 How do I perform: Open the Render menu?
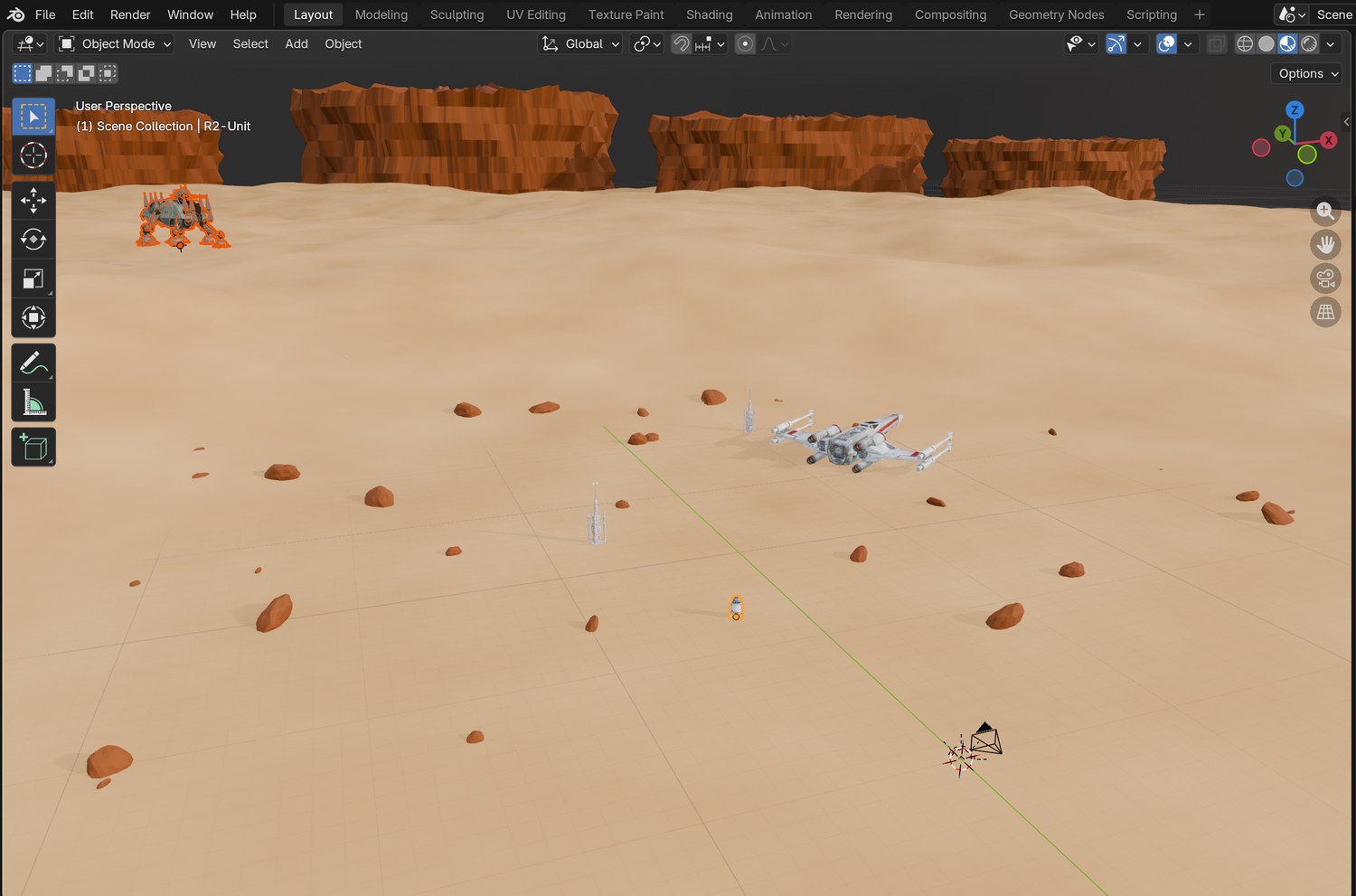[x=130, y=14]
